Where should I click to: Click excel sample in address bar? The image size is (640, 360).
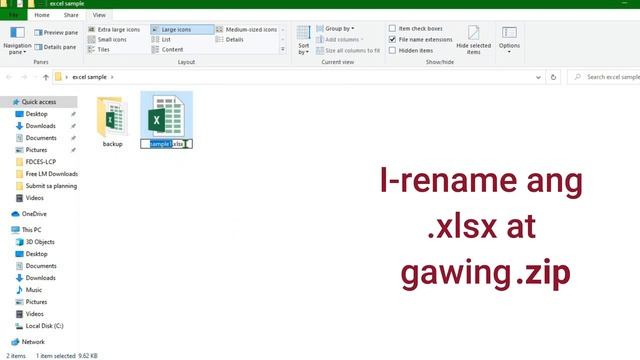pos(89,77)
